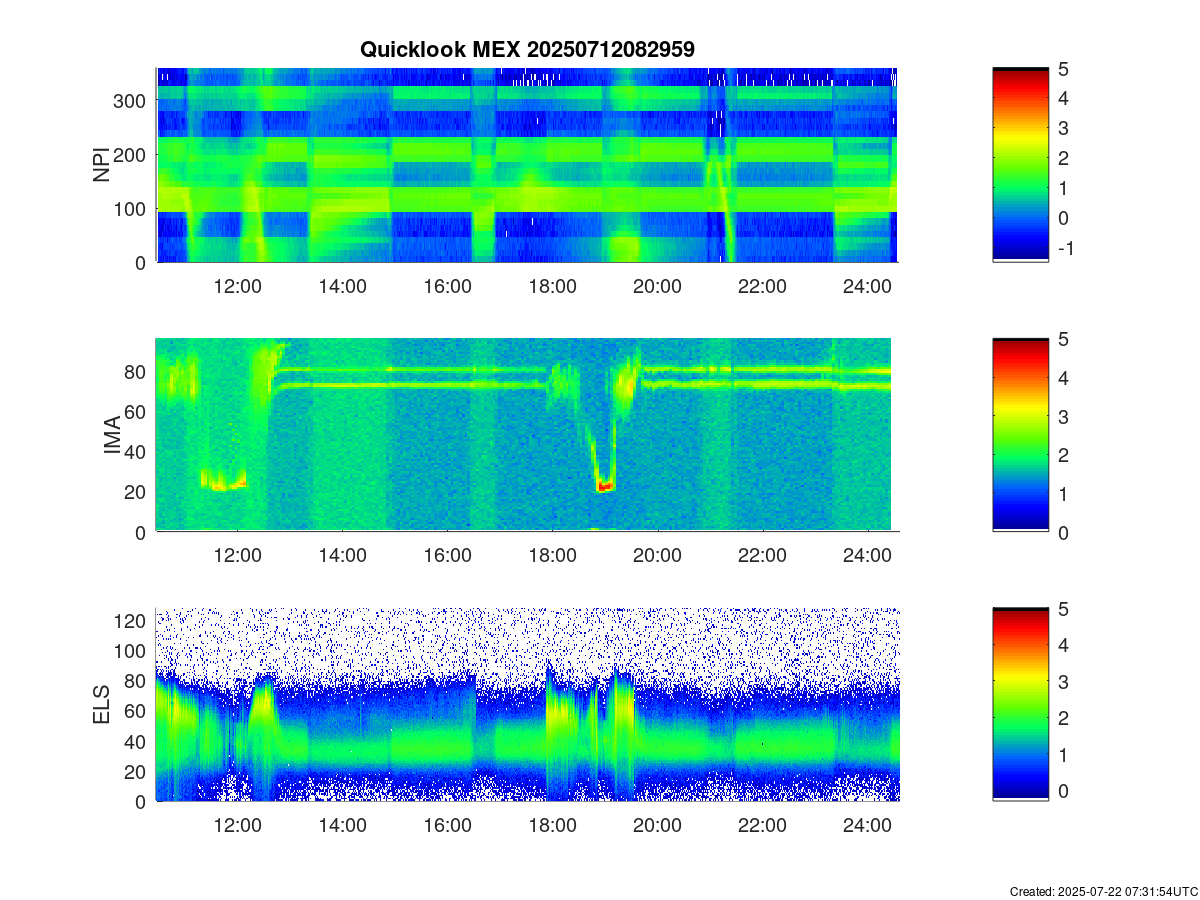Click the 0 label on IMA colorbar
The width and height of the screenshot is (1200, 900).
click(x=1064, y=532)
